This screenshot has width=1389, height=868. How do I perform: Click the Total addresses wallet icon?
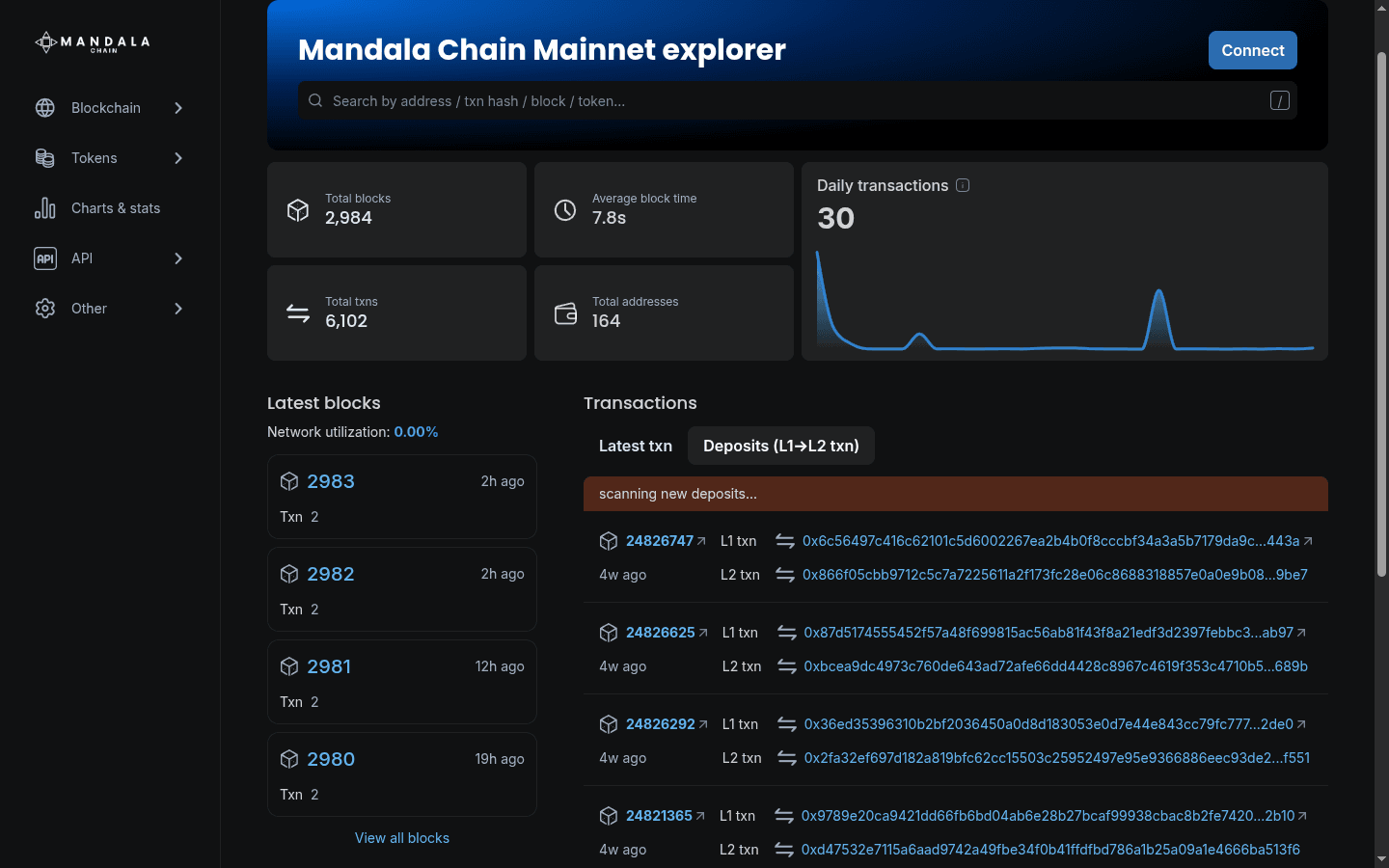click(x=565, y=312)
